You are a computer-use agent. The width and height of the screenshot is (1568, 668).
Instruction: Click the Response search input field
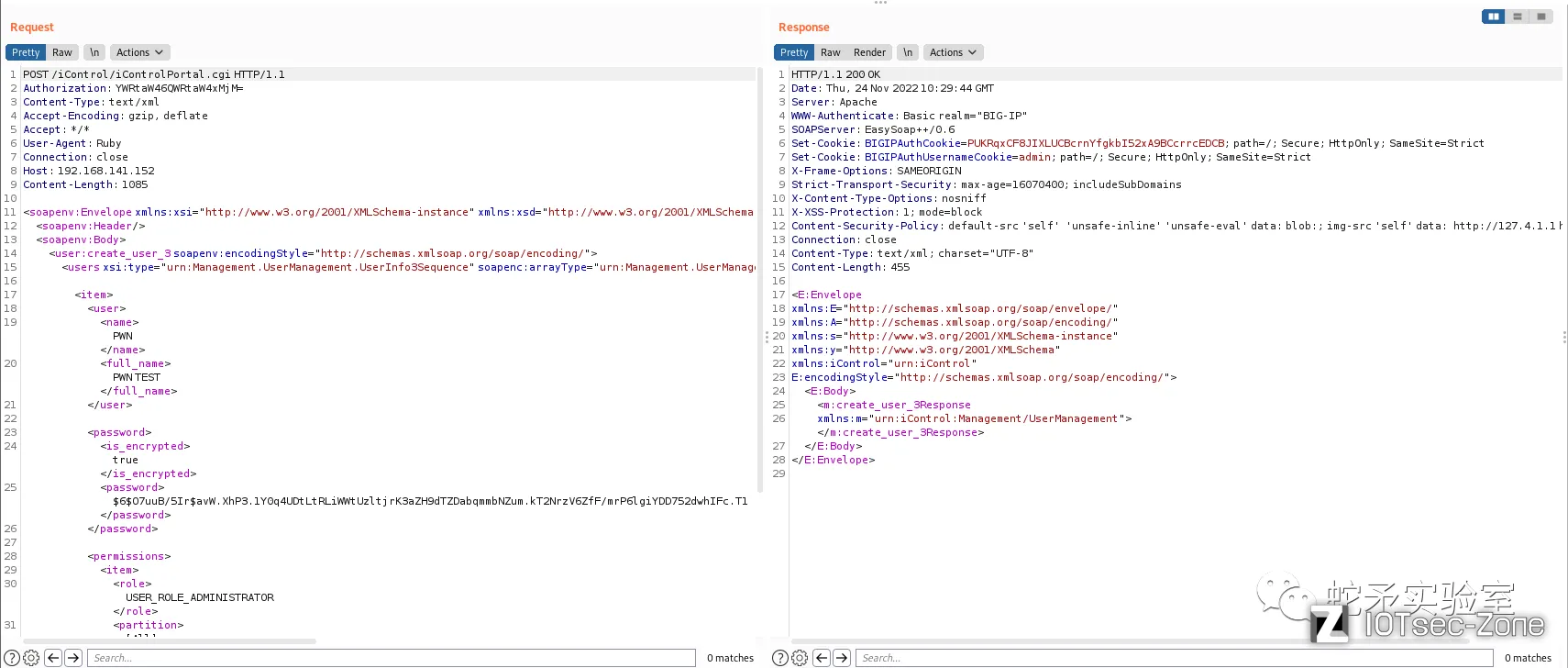point(1174,658)
